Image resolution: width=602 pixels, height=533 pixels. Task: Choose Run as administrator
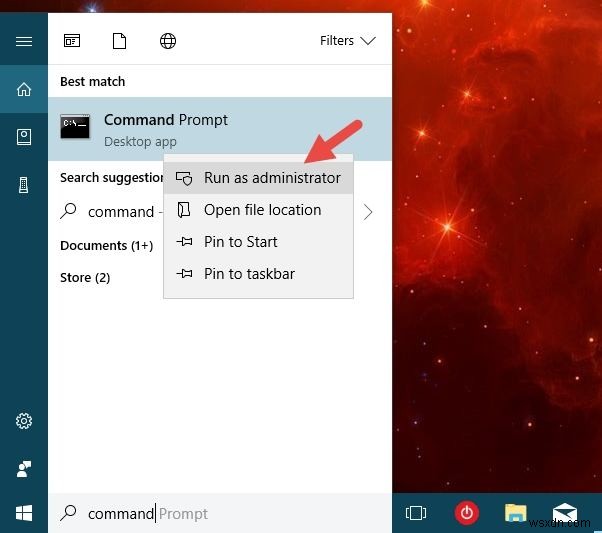click(258, 178)
